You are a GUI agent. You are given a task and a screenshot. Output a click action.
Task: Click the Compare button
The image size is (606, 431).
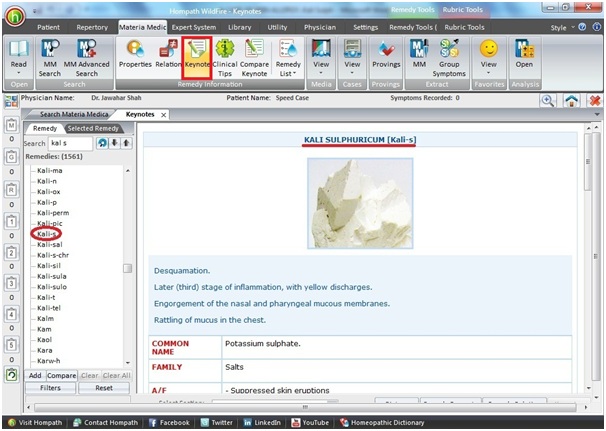coord(61,375)
